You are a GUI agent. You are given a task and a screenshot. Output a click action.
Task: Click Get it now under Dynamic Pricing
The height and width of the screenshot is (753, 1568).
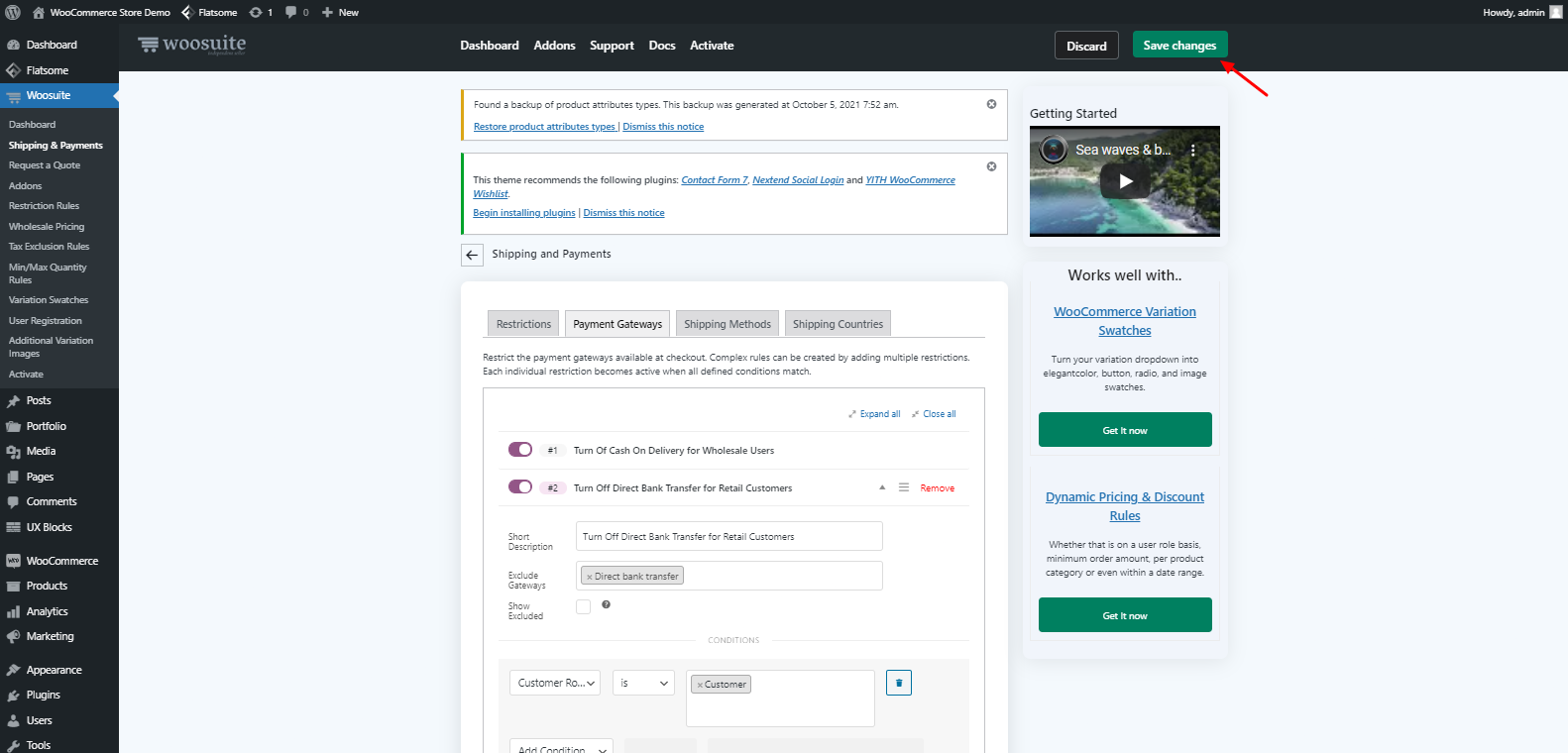tap(1125, 615)
